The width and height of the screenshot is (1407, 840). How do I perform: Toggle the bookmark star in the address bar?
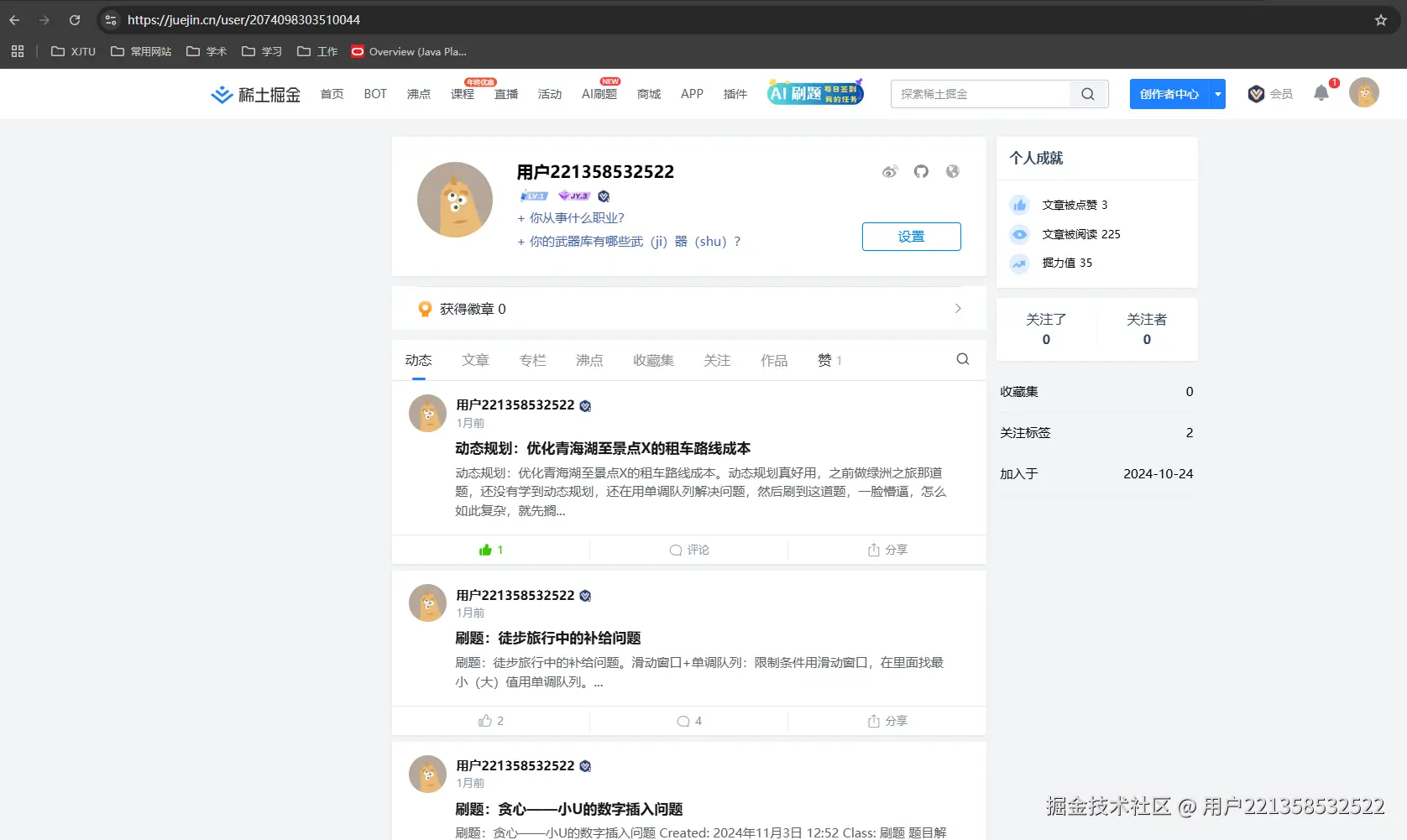[1379, 19]
